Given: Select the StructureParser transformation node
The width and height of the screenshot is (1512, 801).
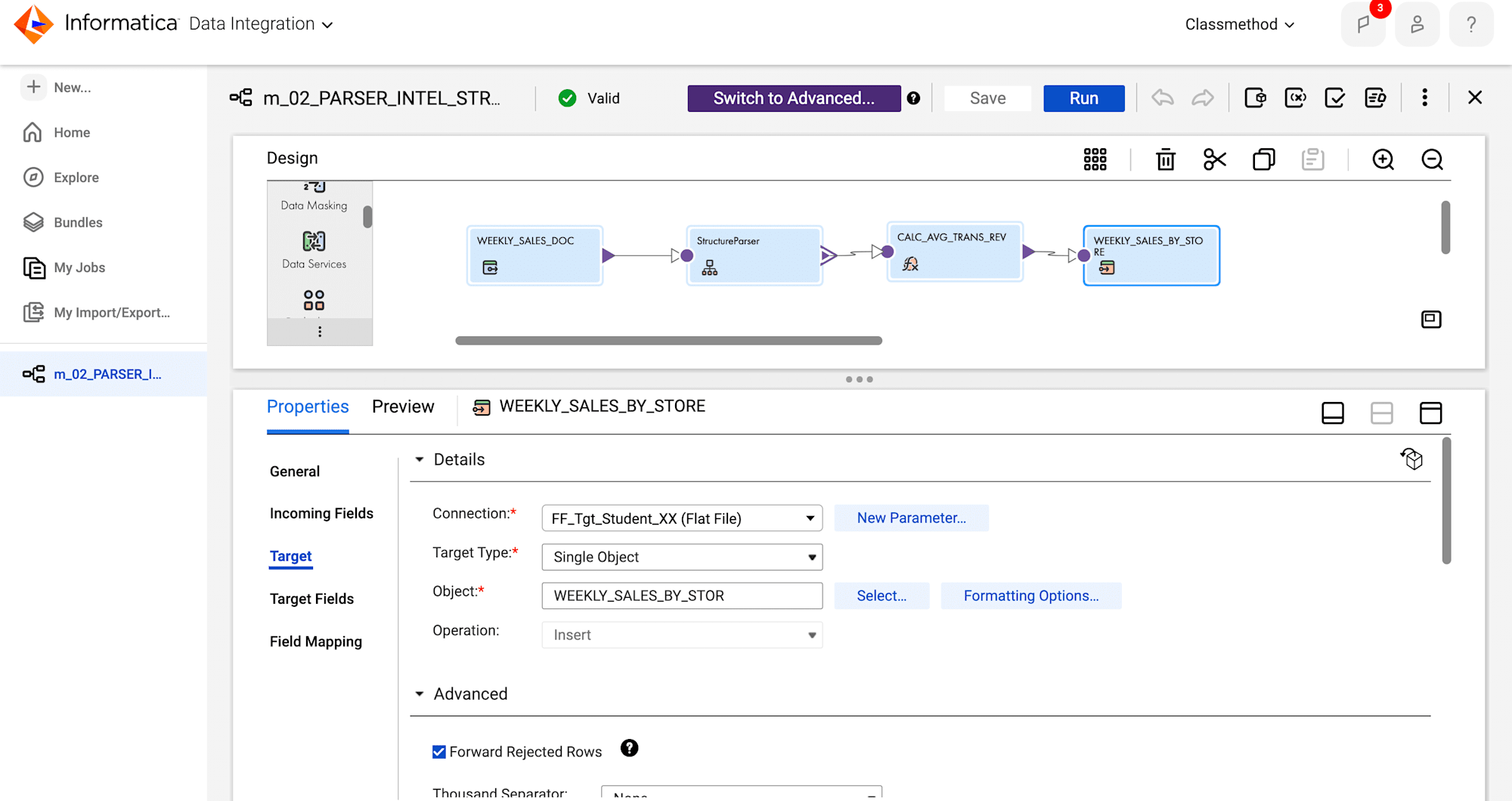Looking at the screenshot, I should (x=754, y=255).
